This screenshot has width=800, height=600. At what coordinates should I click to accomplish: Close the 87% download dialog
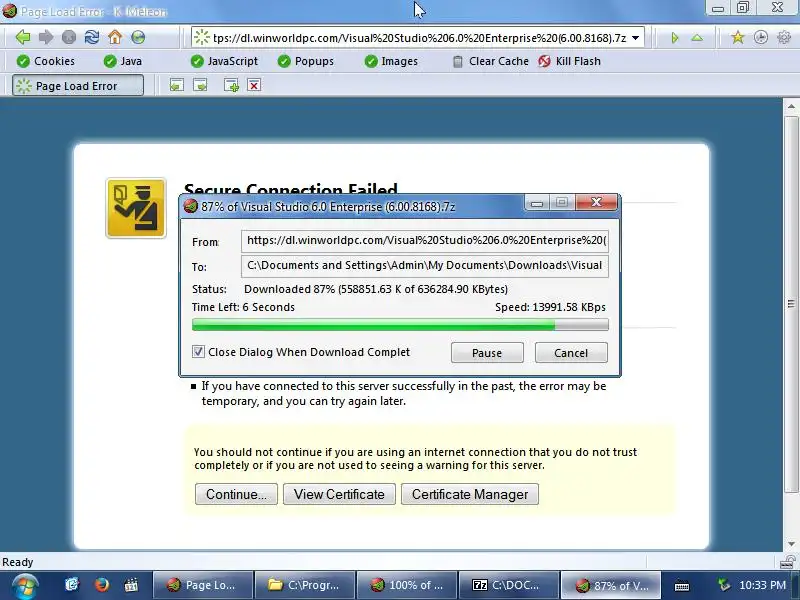(596, 203)
